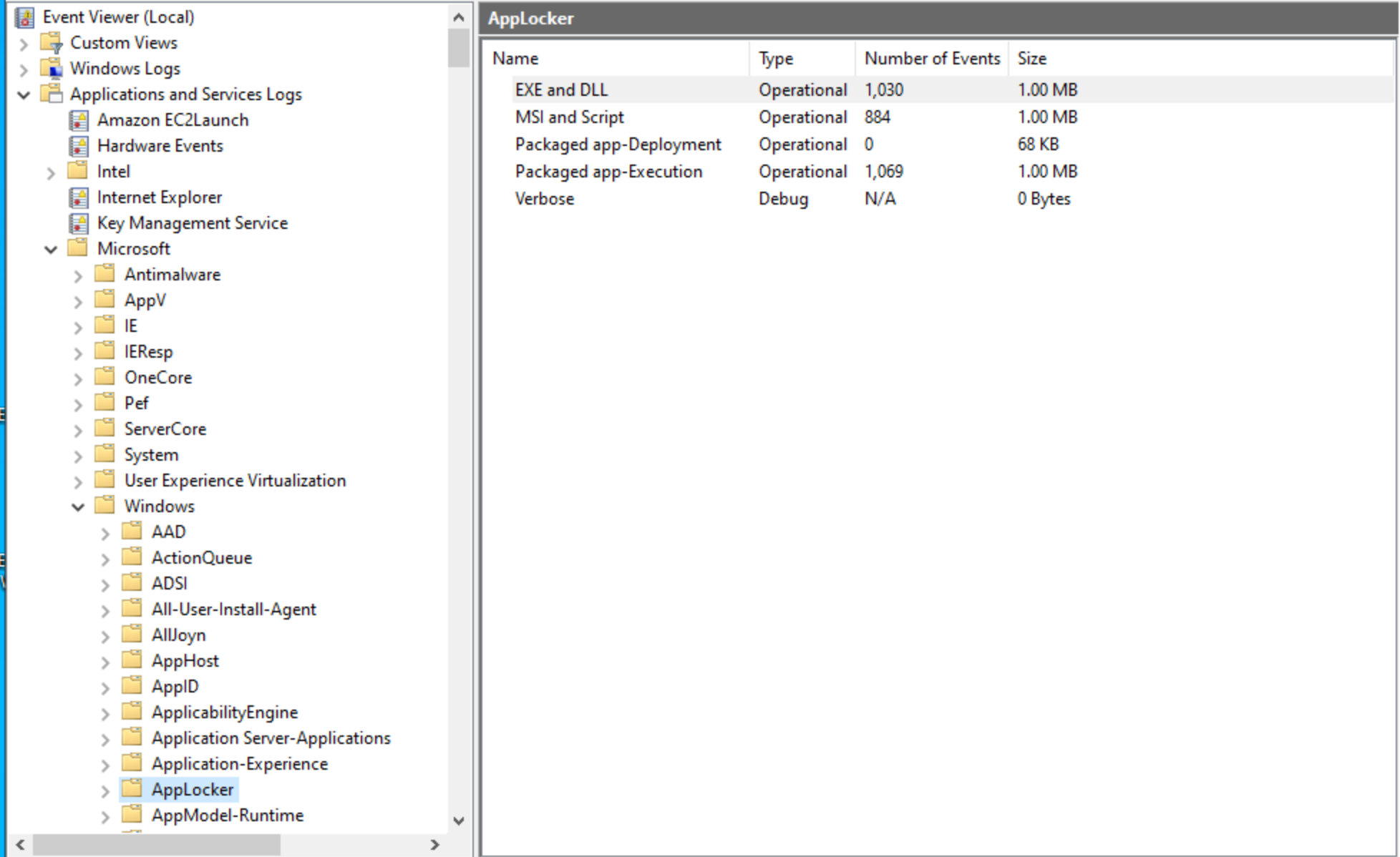Sort by the Number of Events column header
This screenshot has height=857, width=1400.
[x=931, y=58]
